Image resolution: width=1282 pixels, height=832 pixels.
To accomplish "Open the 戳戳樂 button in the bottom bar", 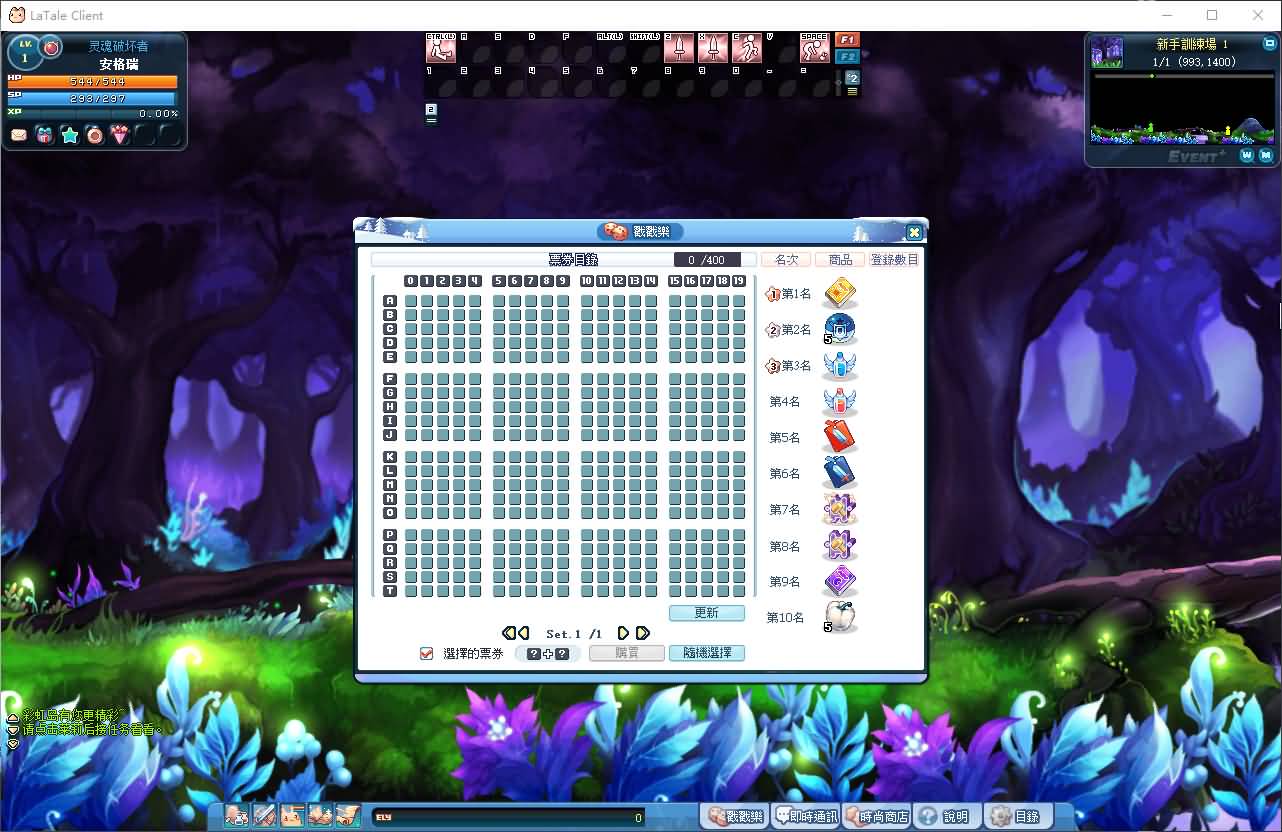I will tap(735, 817).
